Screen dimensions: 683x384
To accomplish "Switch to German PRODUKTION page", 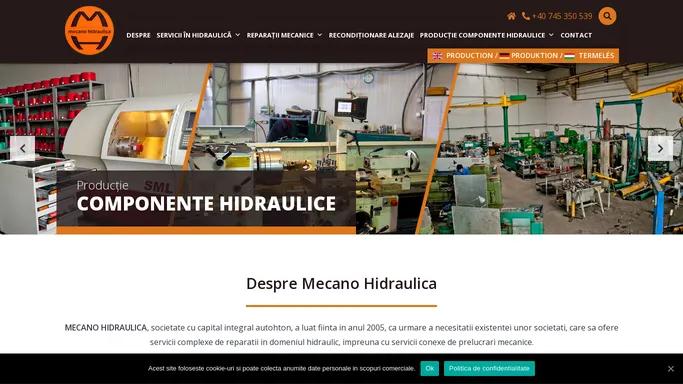I will pyautogui.click(x=534, y=56).
